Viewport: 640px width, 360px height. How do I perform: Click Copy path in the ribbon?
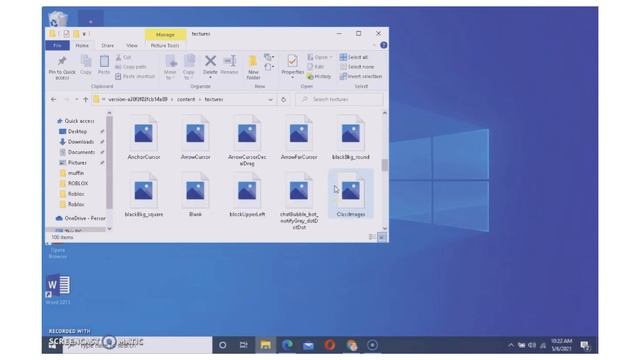tap(131, 67)
